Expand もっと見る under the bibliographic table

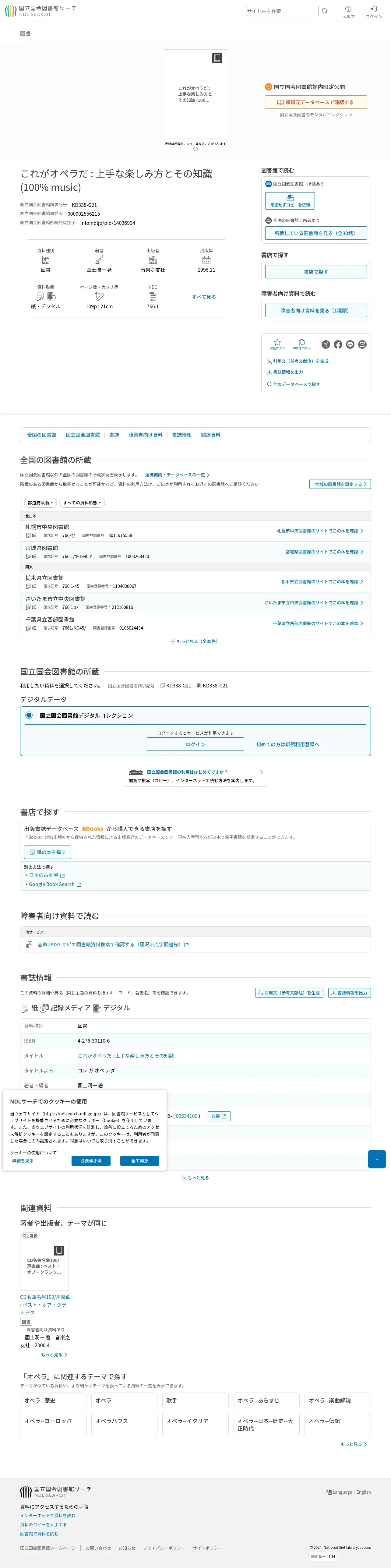pyautogui.click(x=195, y=1178)
